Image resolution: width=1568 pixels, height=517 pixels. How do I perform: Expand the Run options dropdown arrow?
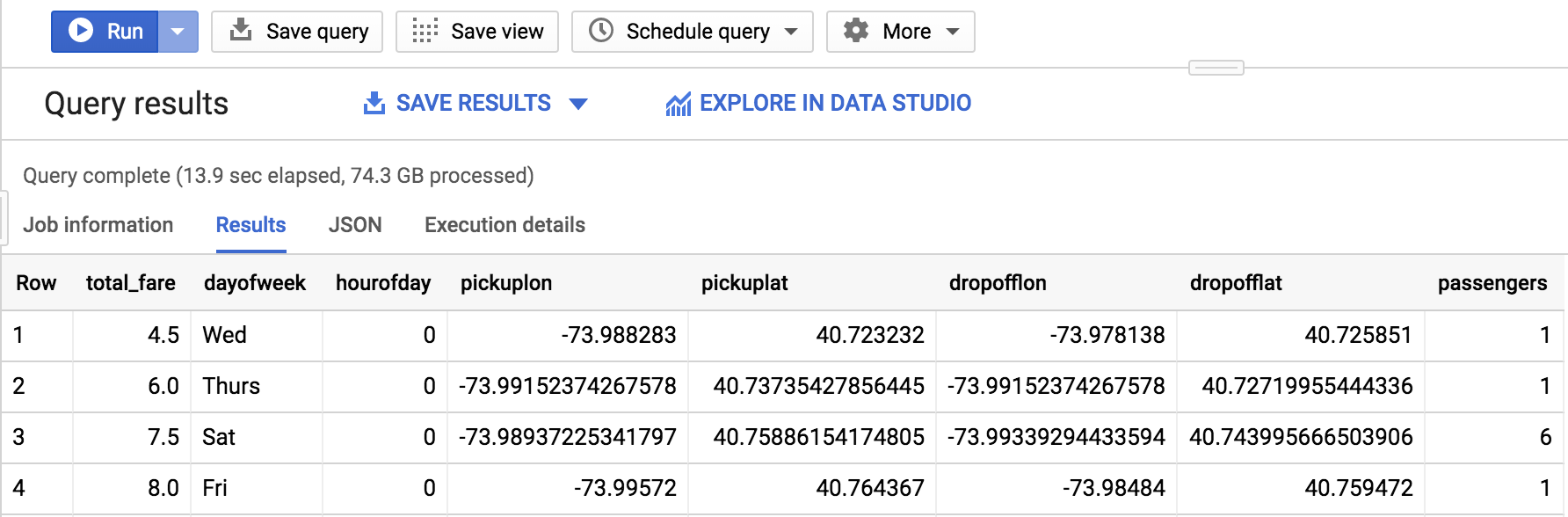click(x=178, y=32)
